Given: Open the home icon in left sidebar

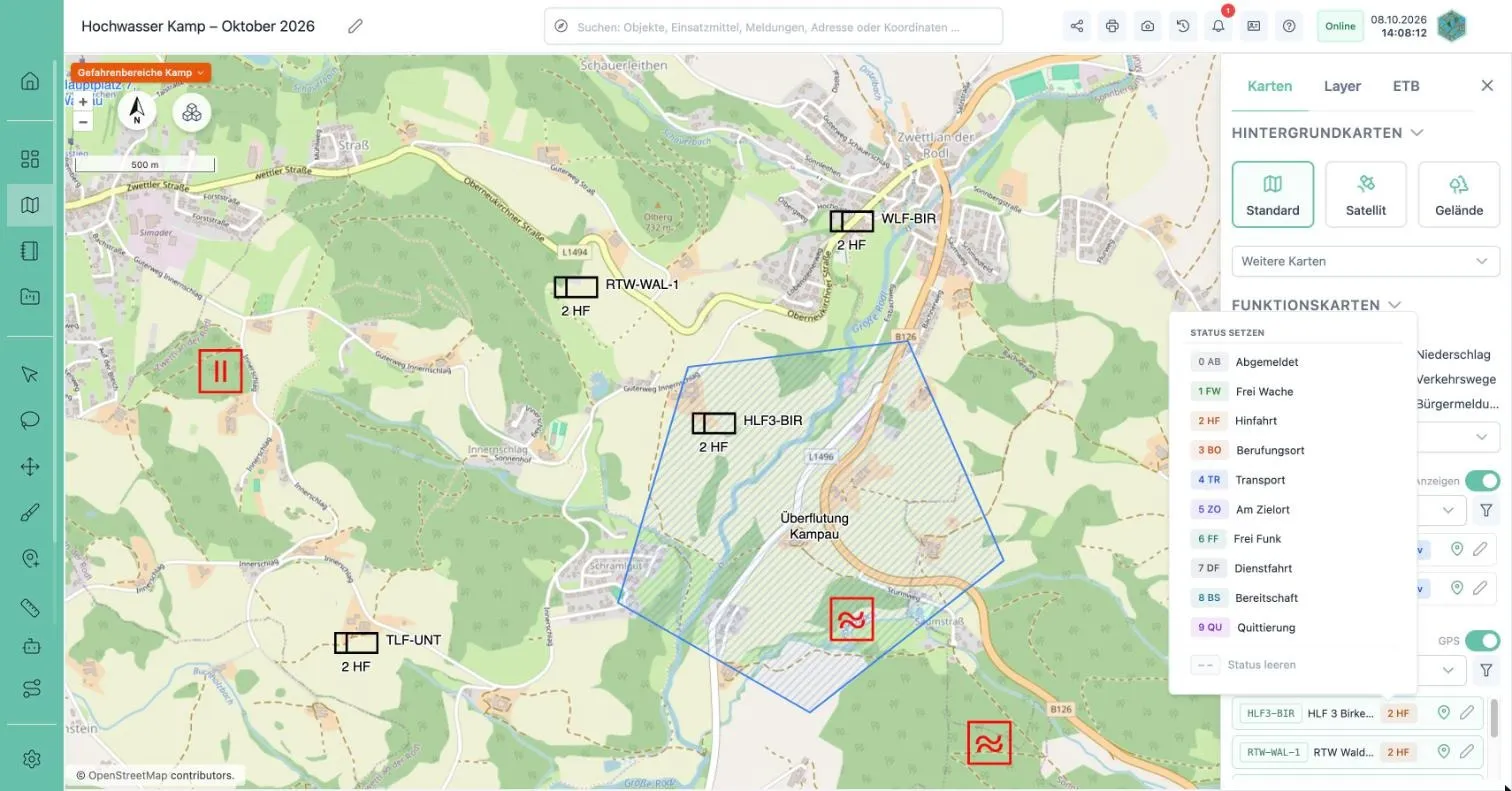Looking at the screenshot, I should coord(30,81).
